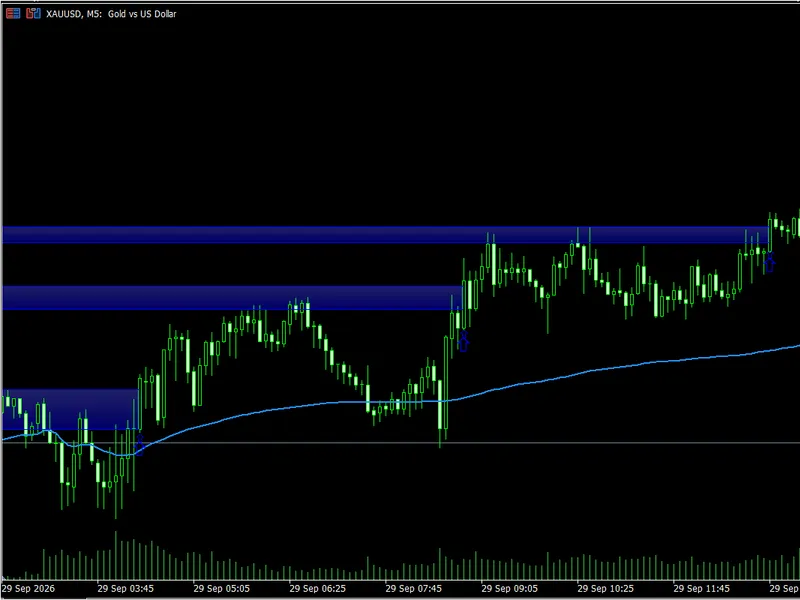
Task: Click the 29 Sep 03:45 time label
Action: pyautogui.click(x=126, y=588)
